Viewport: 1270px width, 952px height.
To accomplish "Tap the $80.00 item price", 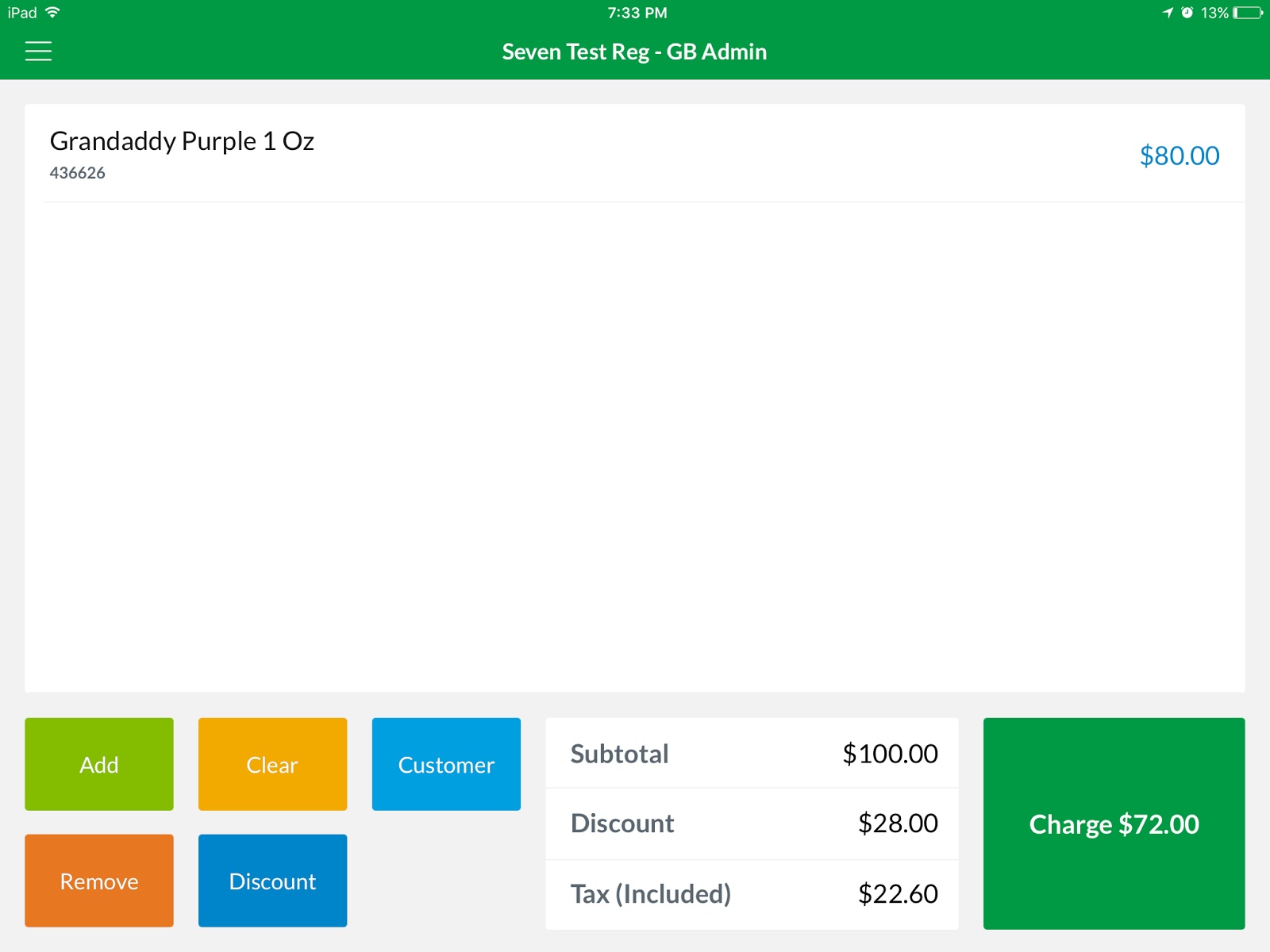I will click(1180, 155).
